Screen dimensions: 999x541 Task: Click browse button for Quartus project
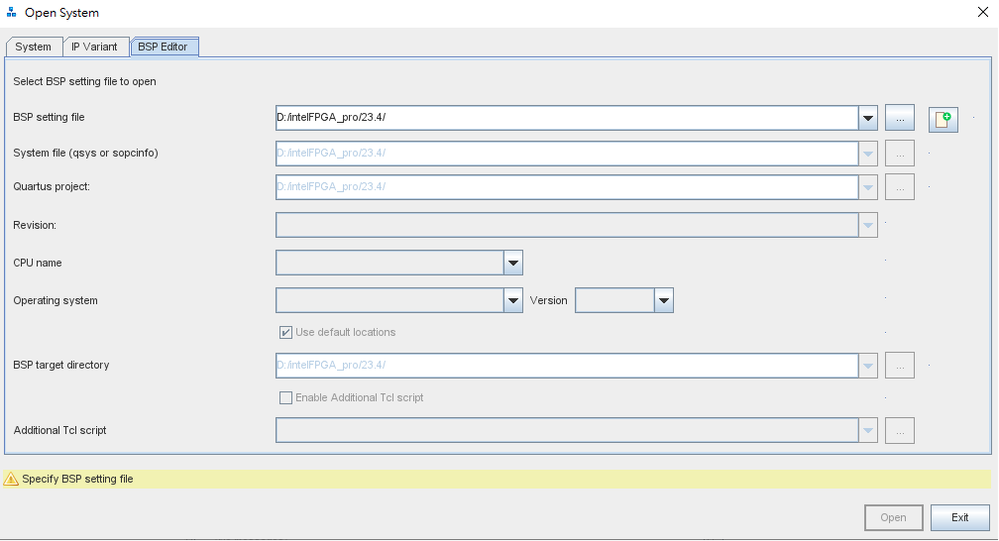point(900,186)
